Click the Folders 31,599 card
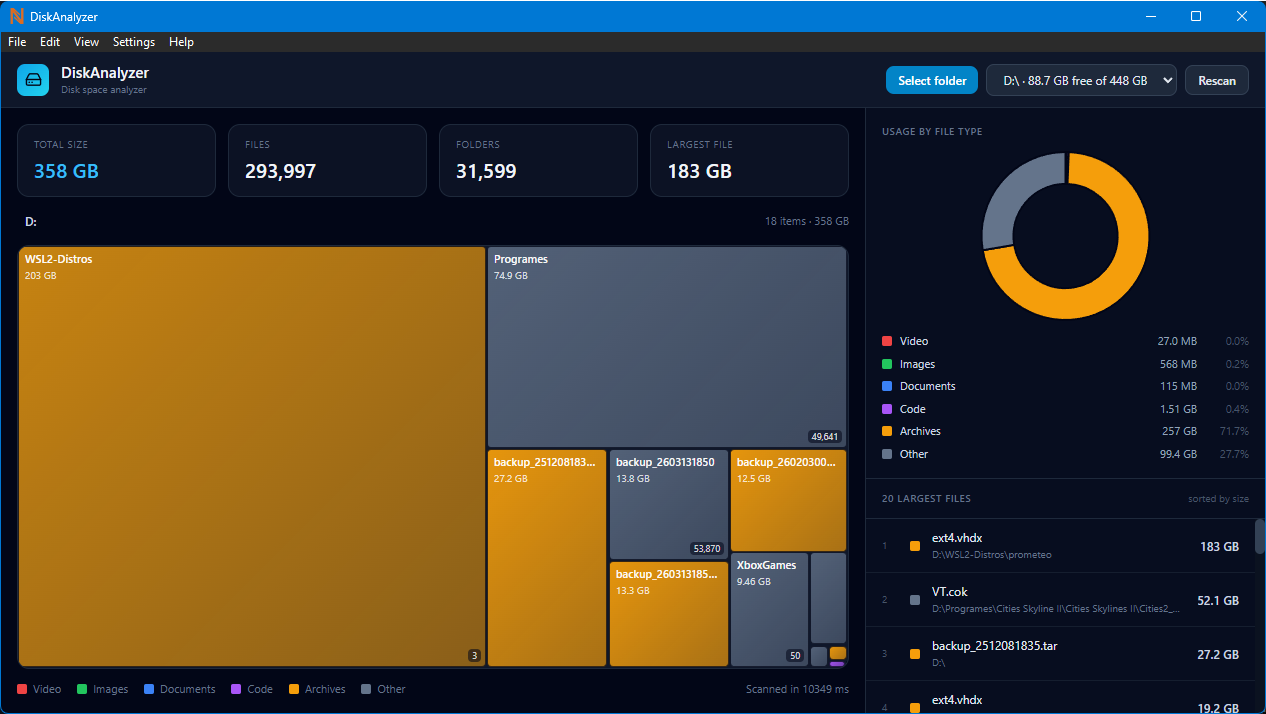The image size is (1266, 714). pyautogui.click(x=538, y=160)
